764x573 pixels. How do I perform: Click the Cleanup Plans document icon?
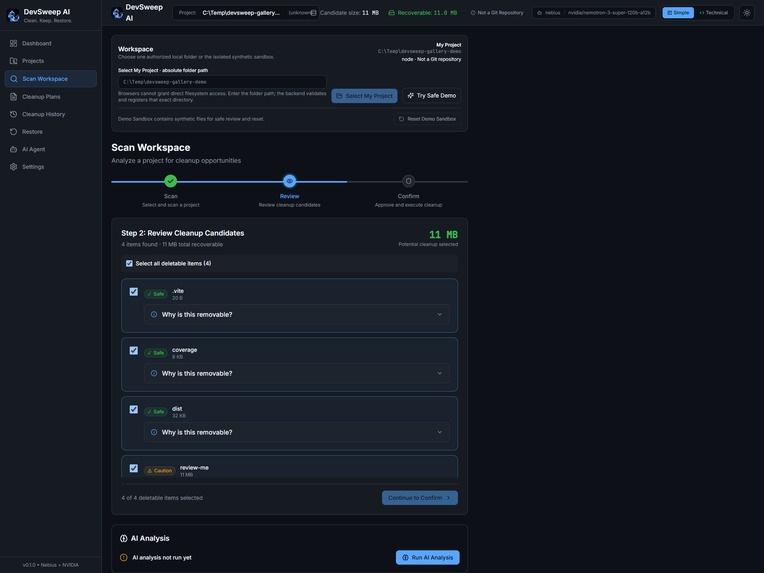(13, 96)
